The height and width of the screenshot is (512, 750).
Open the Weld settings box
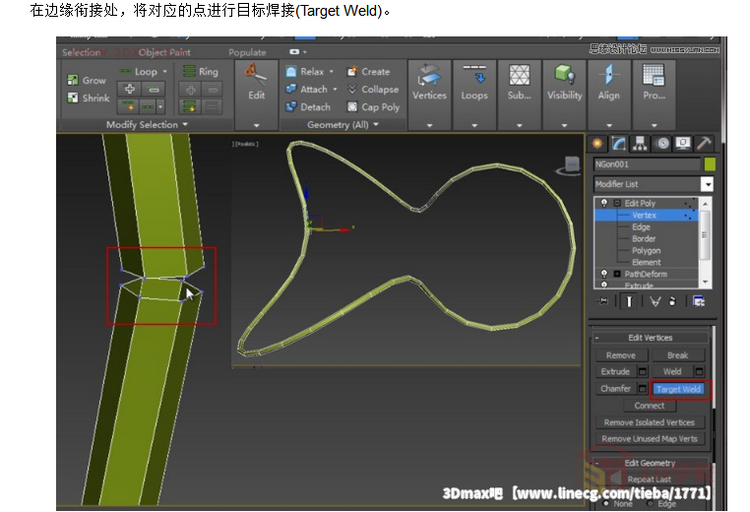point(700,371)
